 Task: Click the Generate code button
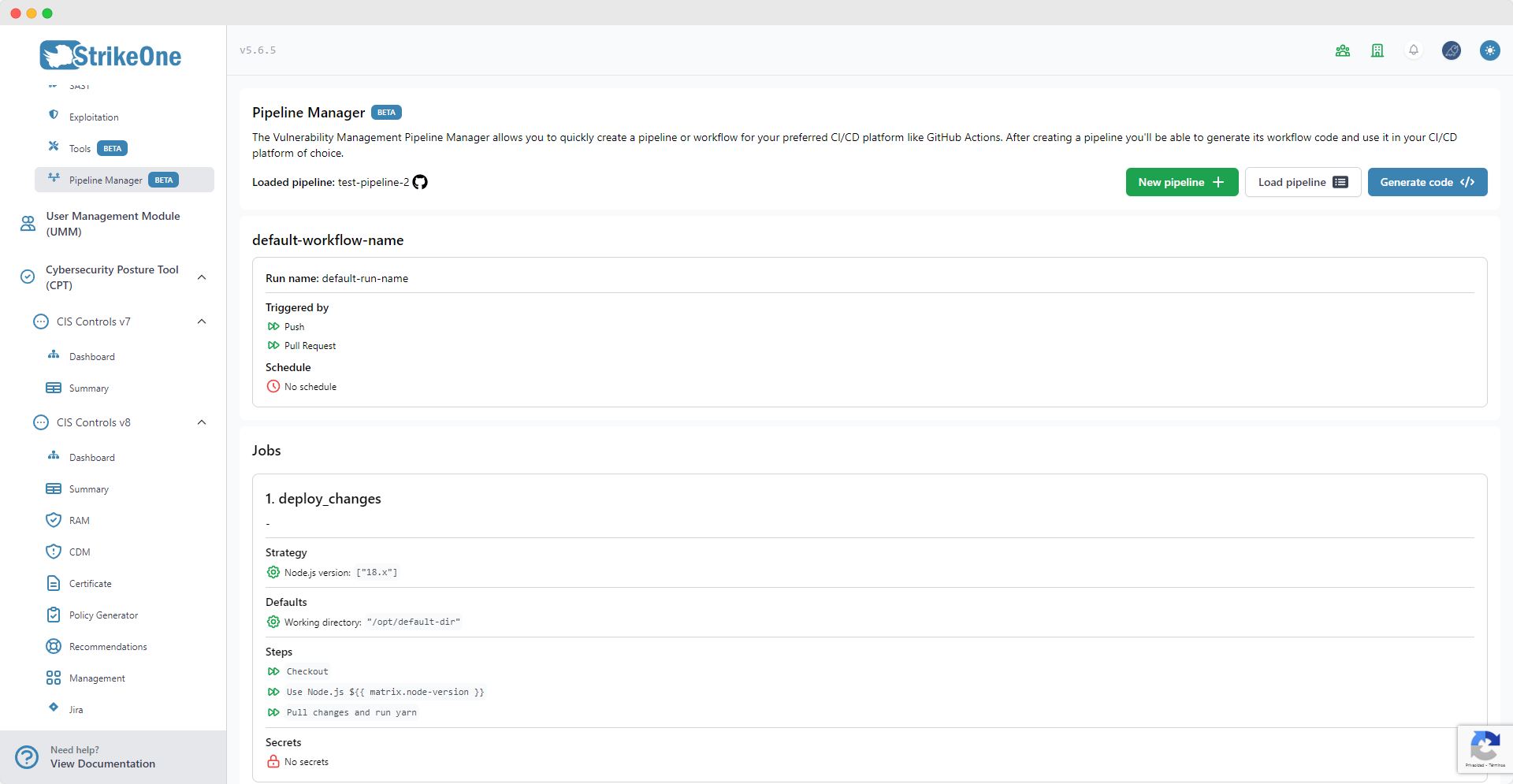click(1427, 181)
